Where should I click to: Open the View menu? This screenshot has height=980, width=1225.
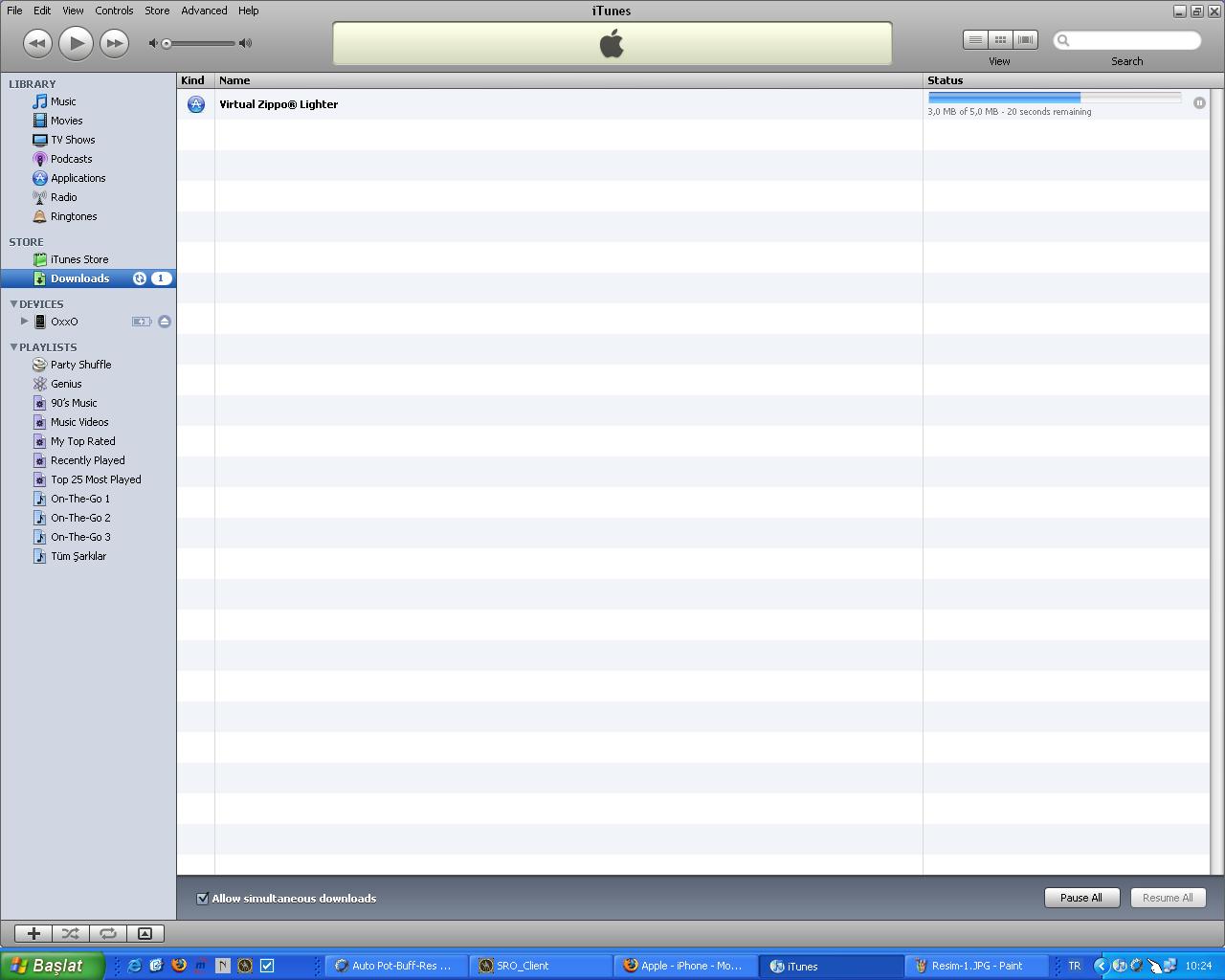pos(73,11)
